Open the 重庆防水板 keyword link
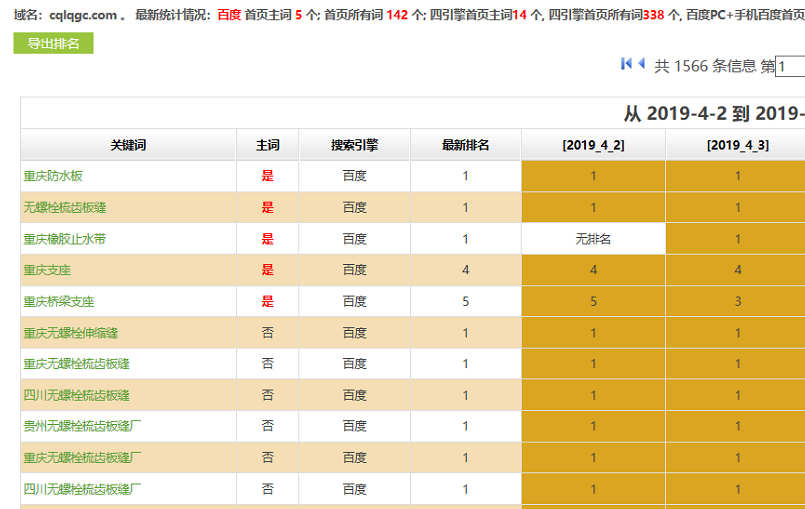 click(53, 176)
